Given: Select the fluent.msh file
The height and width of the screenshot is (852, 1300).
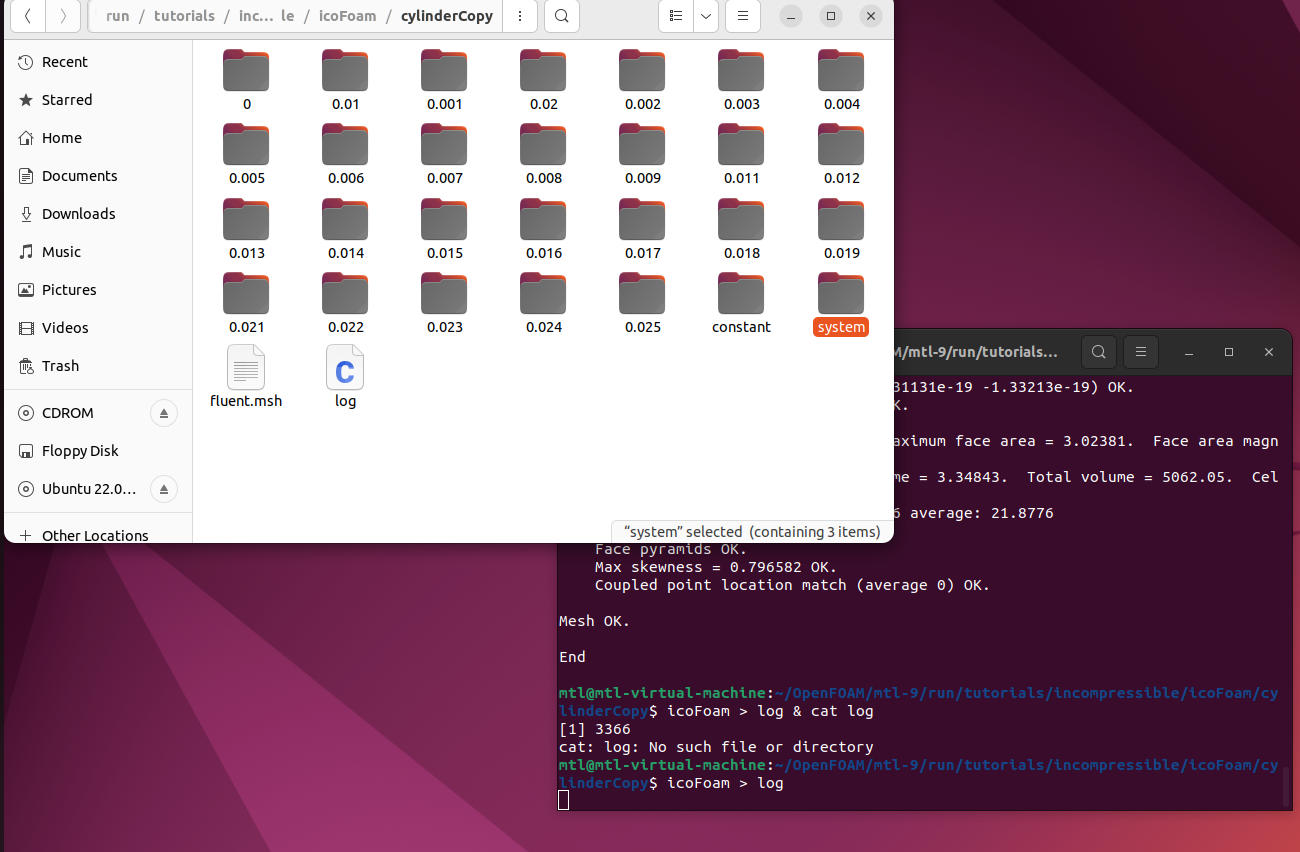Looking at the screenshot, I should click(246, 376).
